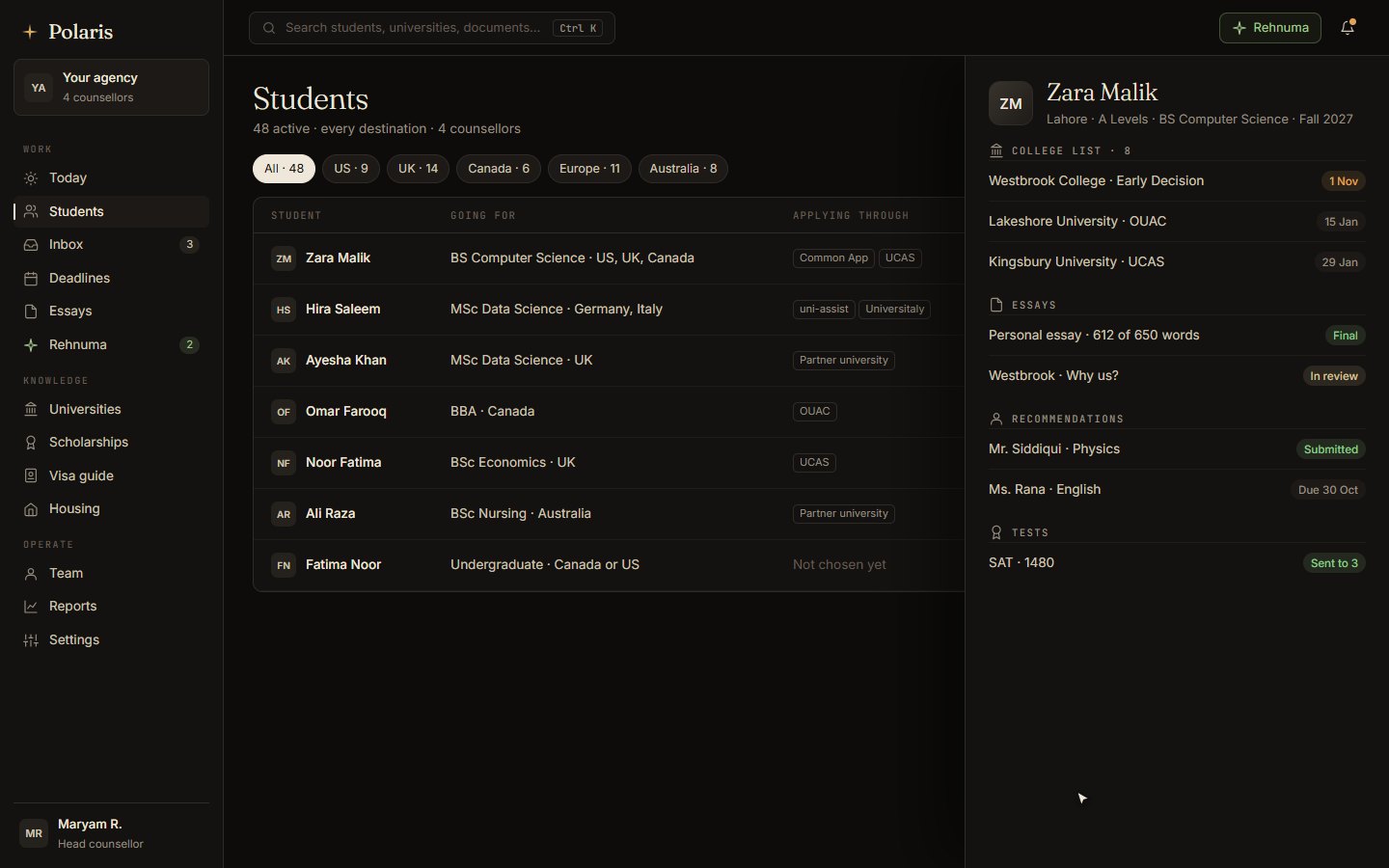Open Ali Raza student row

[609, 514]
